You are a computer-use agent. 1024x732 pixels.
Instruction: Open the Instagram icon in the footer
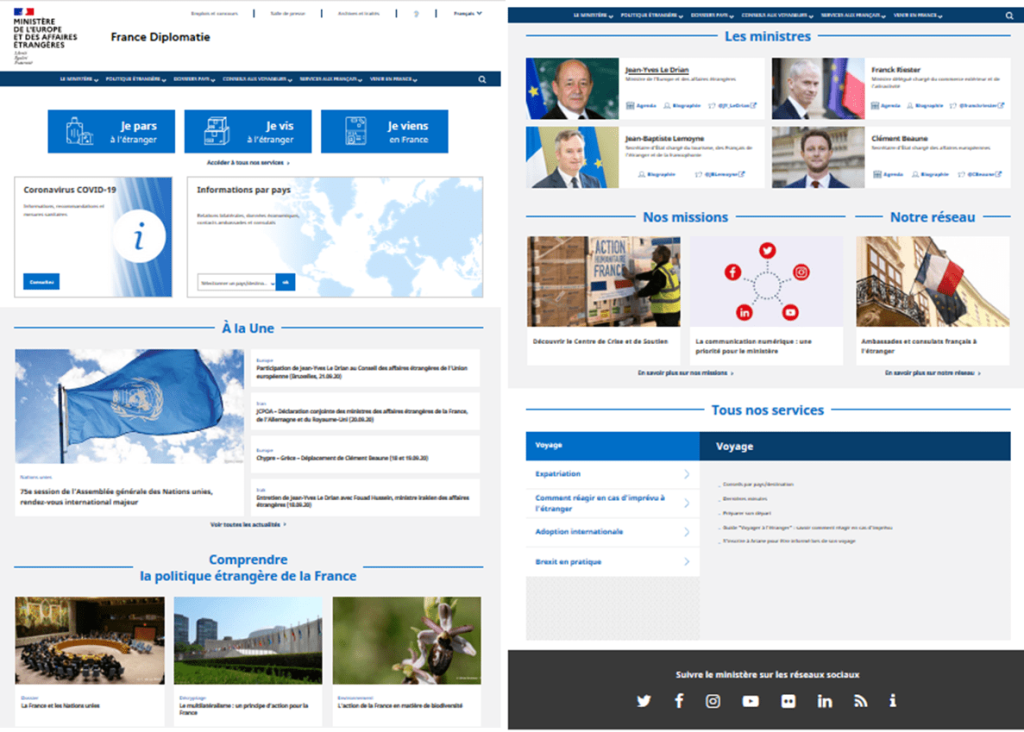point(713,701)
